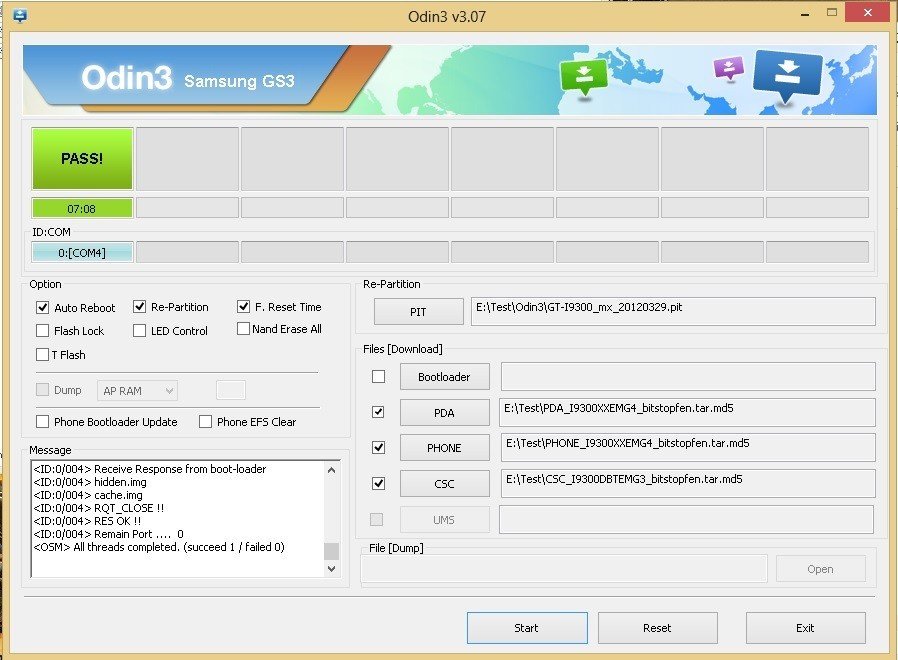
Task: Click the File Dump path field
Action: pos(564,569)
